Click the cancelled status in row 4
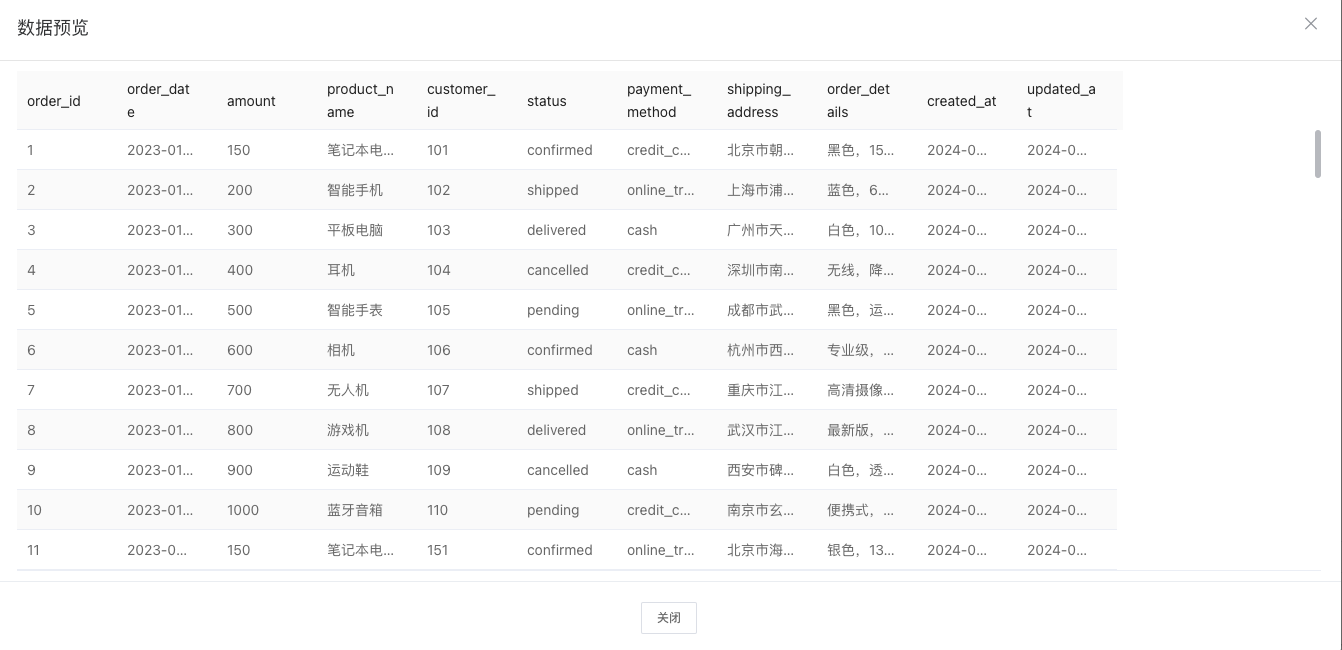 pyautogui.click(x=558, y=270)
